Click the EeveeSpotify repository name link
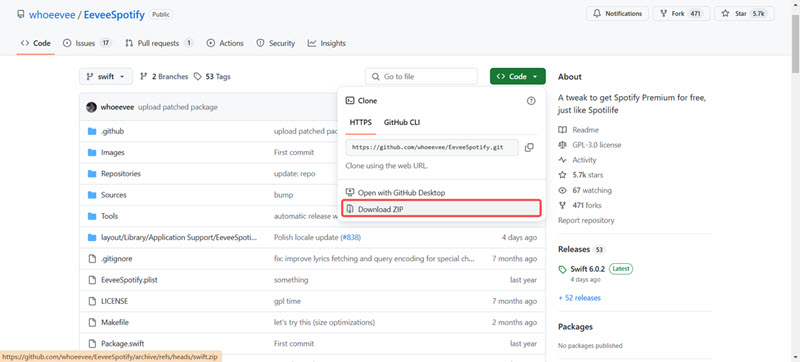The width and height of the screenshot is (800, 362). pos(113,14)
